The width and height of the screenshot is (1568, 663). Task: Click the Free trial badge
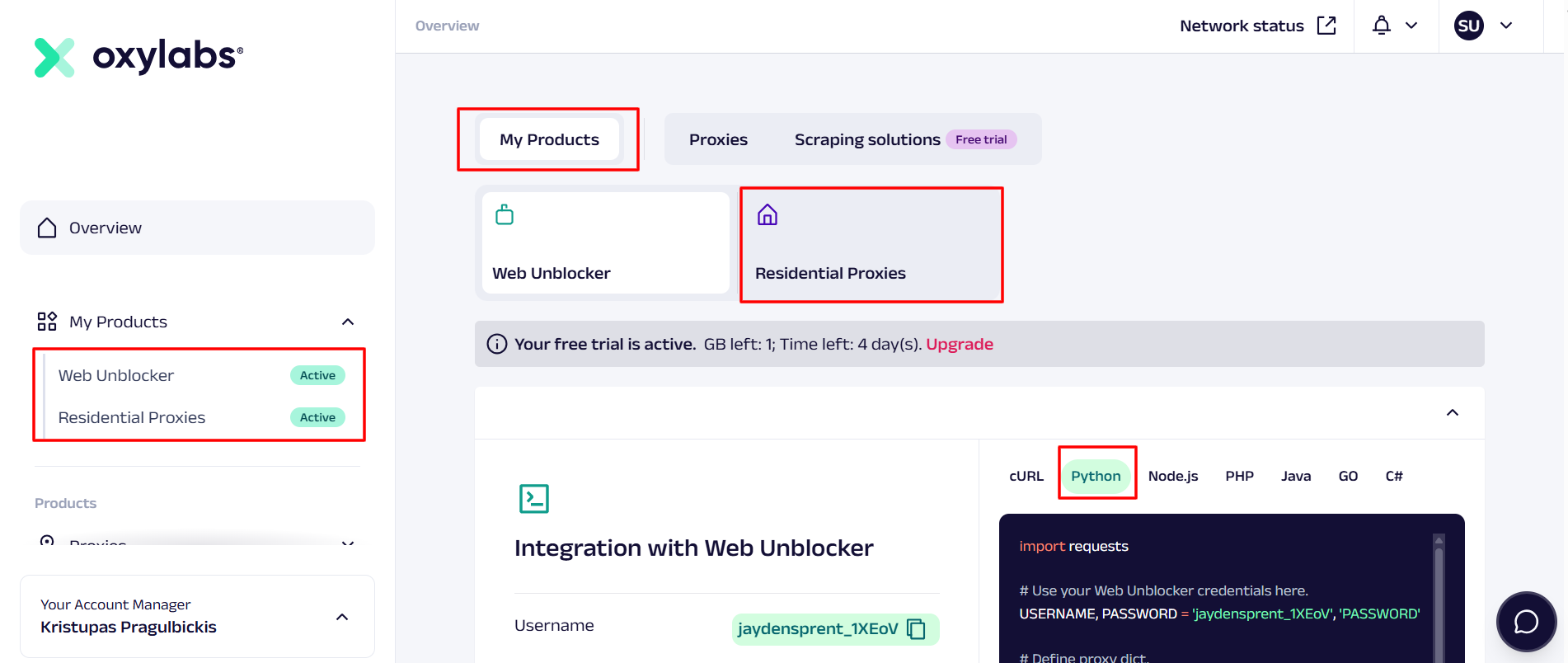[x=981, y=139]
